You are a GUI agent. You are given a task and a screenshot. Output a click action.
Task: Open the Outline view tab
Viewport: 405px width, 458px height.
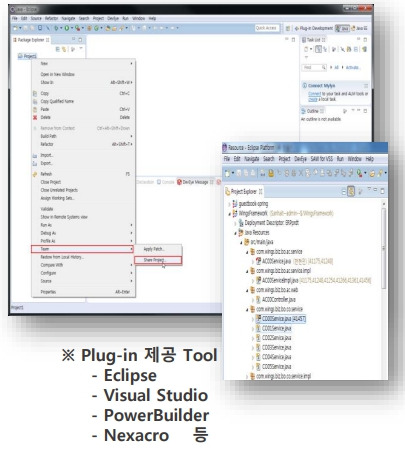(313, 111)
